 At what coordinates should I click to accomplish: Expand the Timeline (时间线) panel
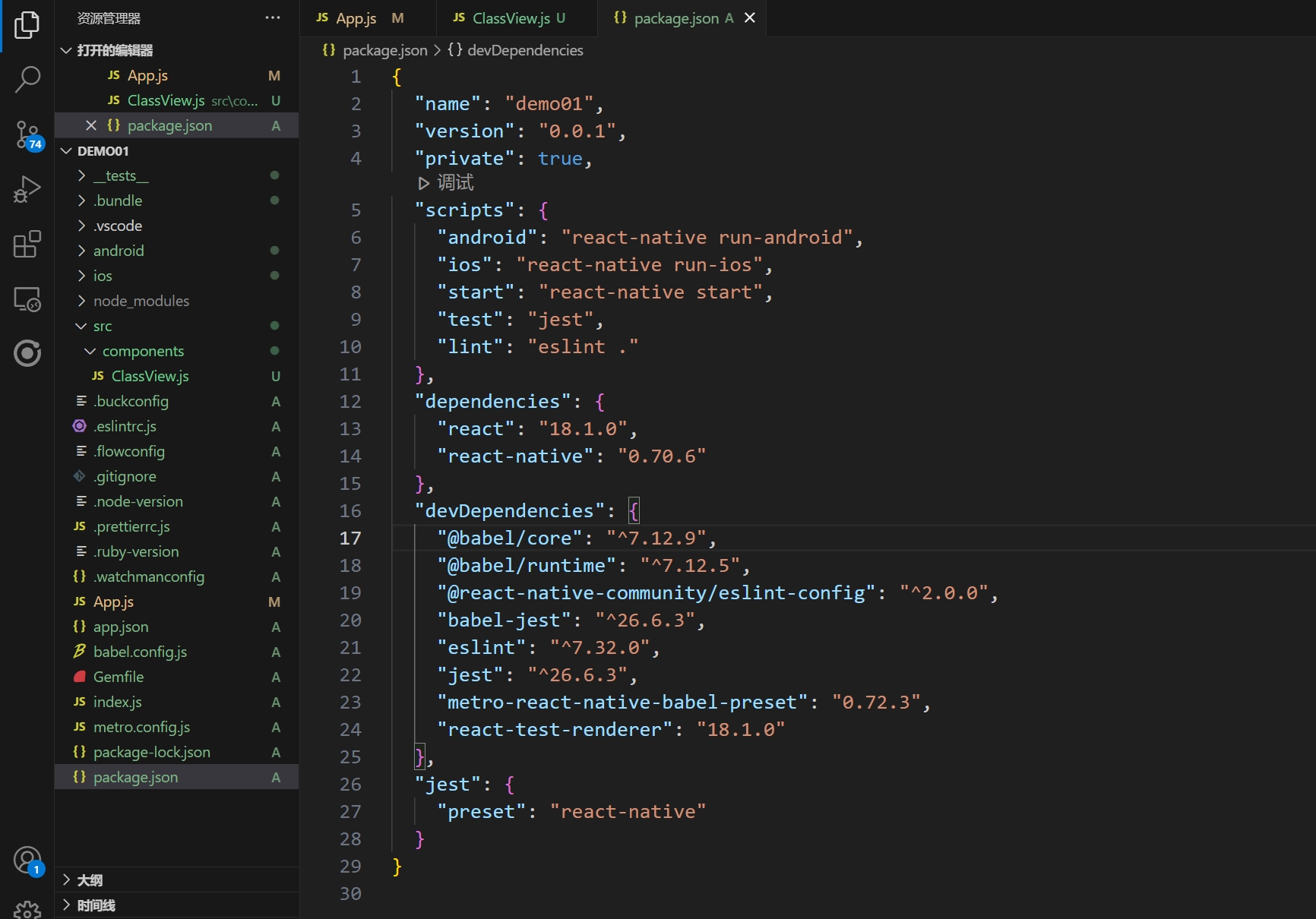(176, 905)
